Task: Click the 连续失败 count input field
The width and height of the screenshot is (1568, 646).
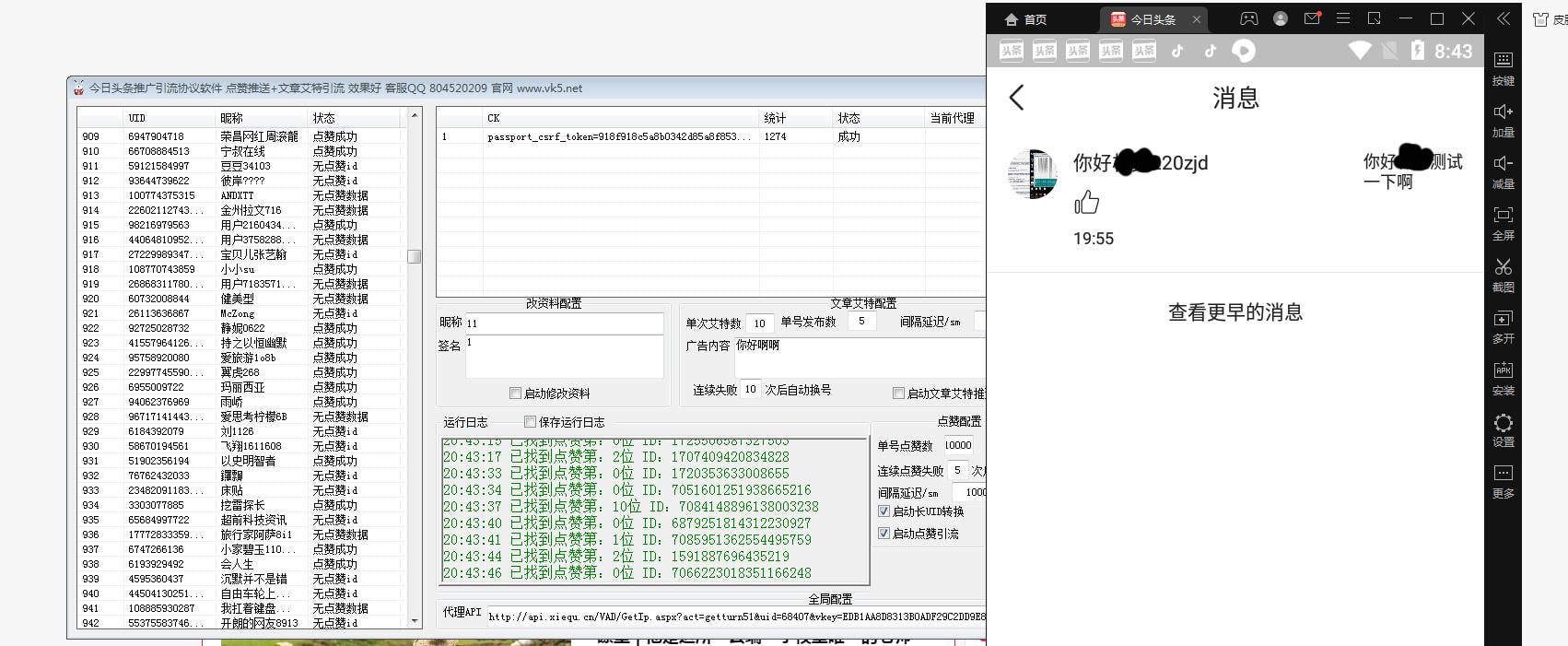Action: 751,390
